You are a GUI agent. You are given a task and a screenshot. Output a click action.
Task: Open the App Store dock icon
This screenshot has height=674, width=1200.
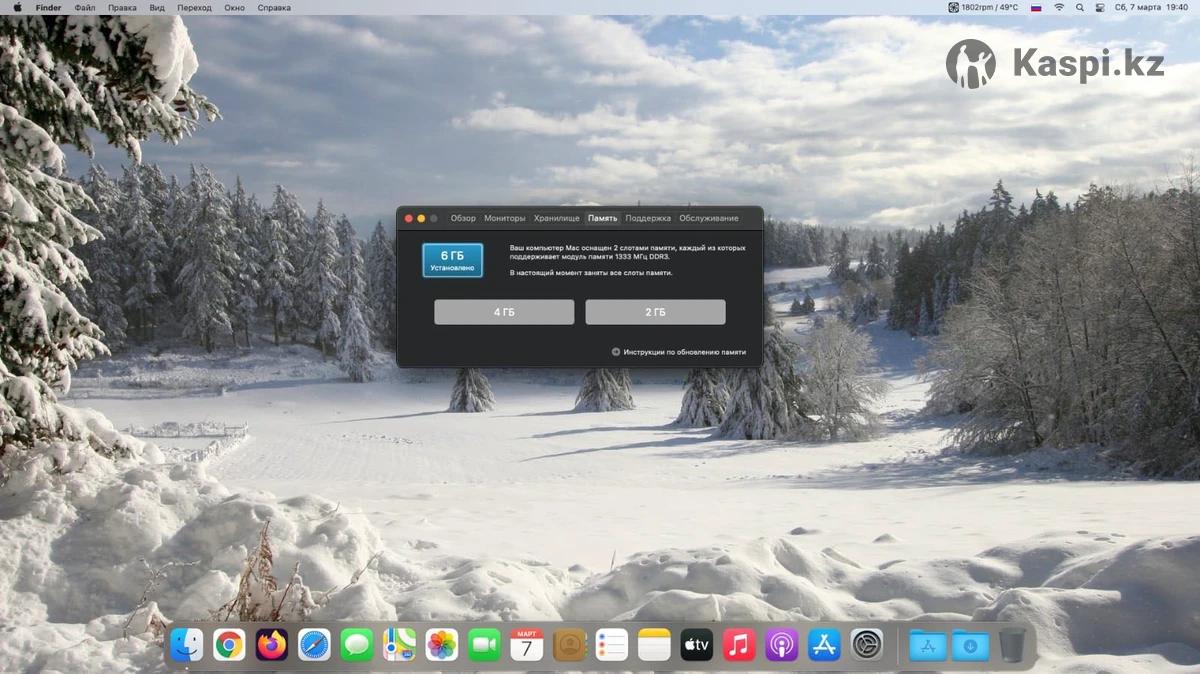(824, 645)
